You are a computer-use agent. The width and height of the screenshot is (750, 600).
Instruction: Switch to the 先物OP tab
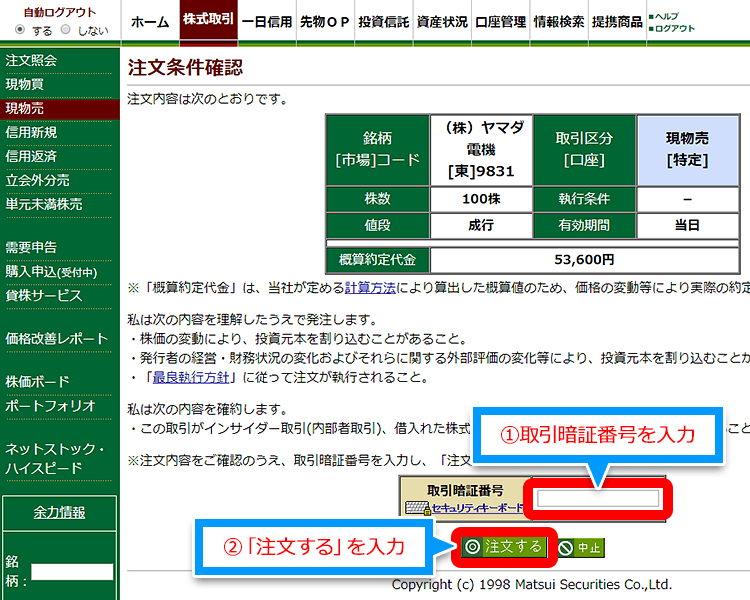tap(325, 22)
